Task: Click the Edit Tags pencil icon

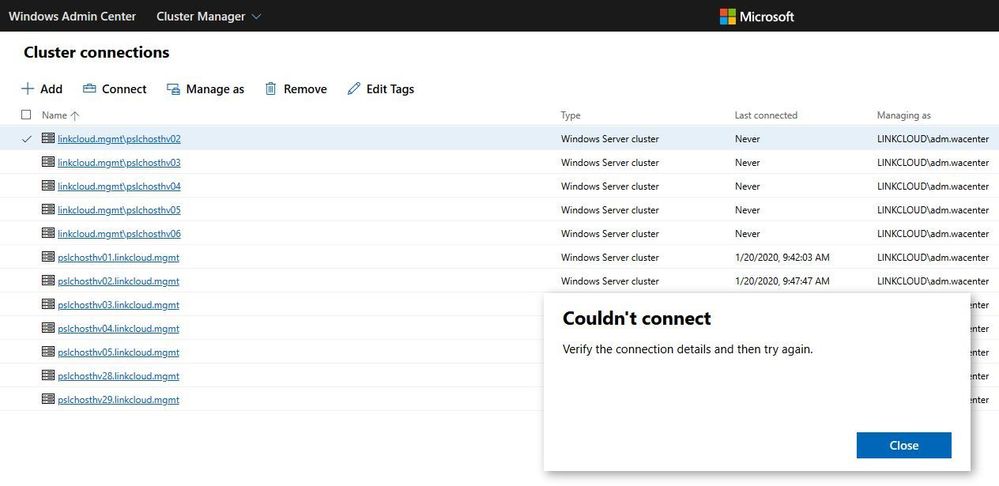Action: coord(353,89)
